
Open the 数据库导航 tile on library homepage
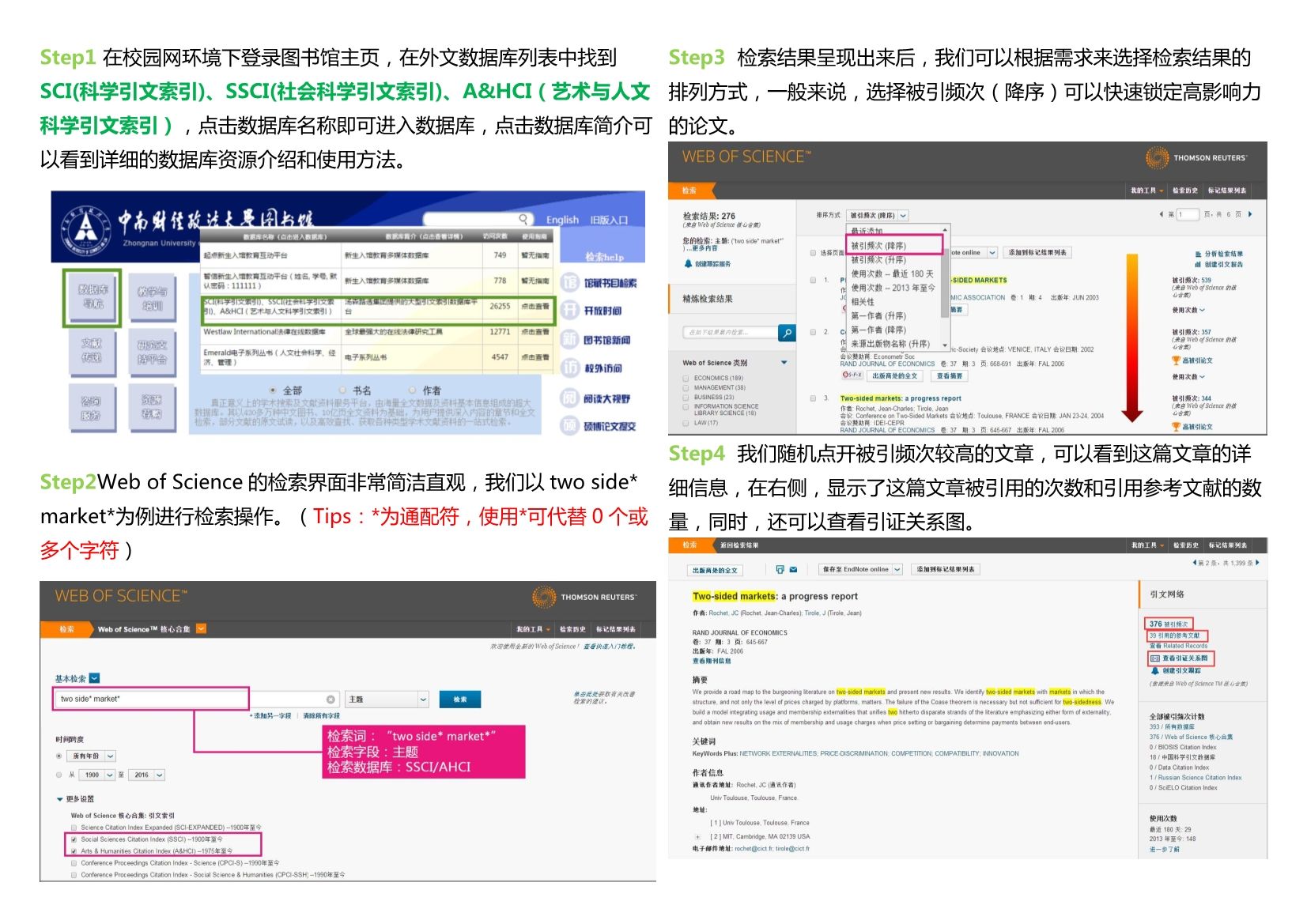click(x=93, y=296)
